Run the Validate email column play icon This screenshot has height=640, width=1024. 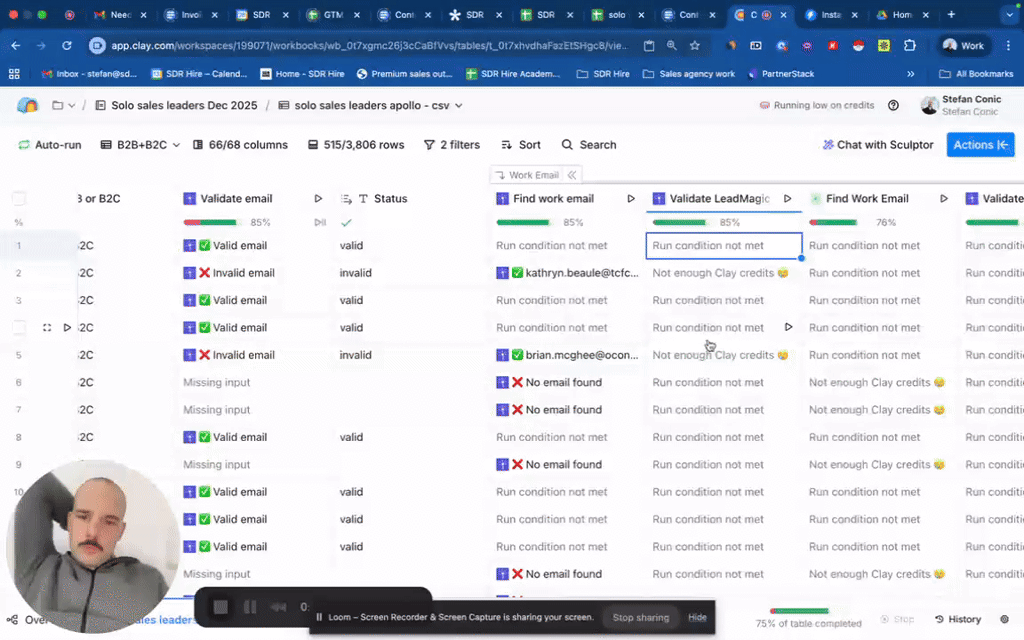click(x=319, y=199)
